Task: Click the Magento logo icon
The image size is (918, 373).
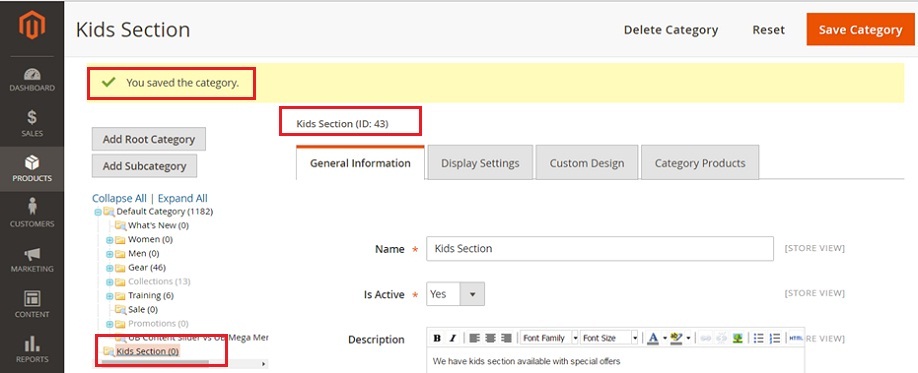Action: click(x=32, y=26)
